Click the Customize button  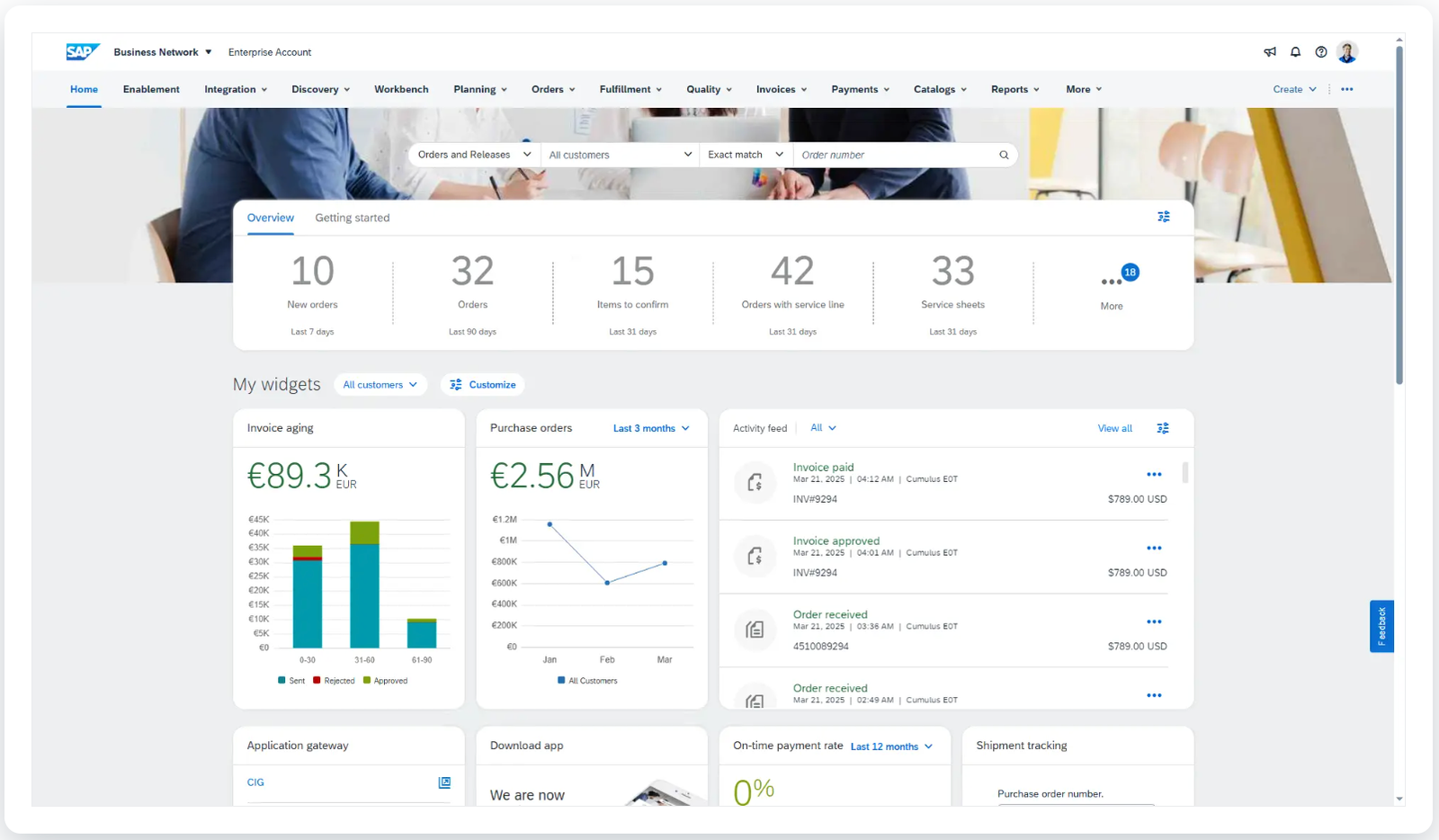[x=483, y=385]
